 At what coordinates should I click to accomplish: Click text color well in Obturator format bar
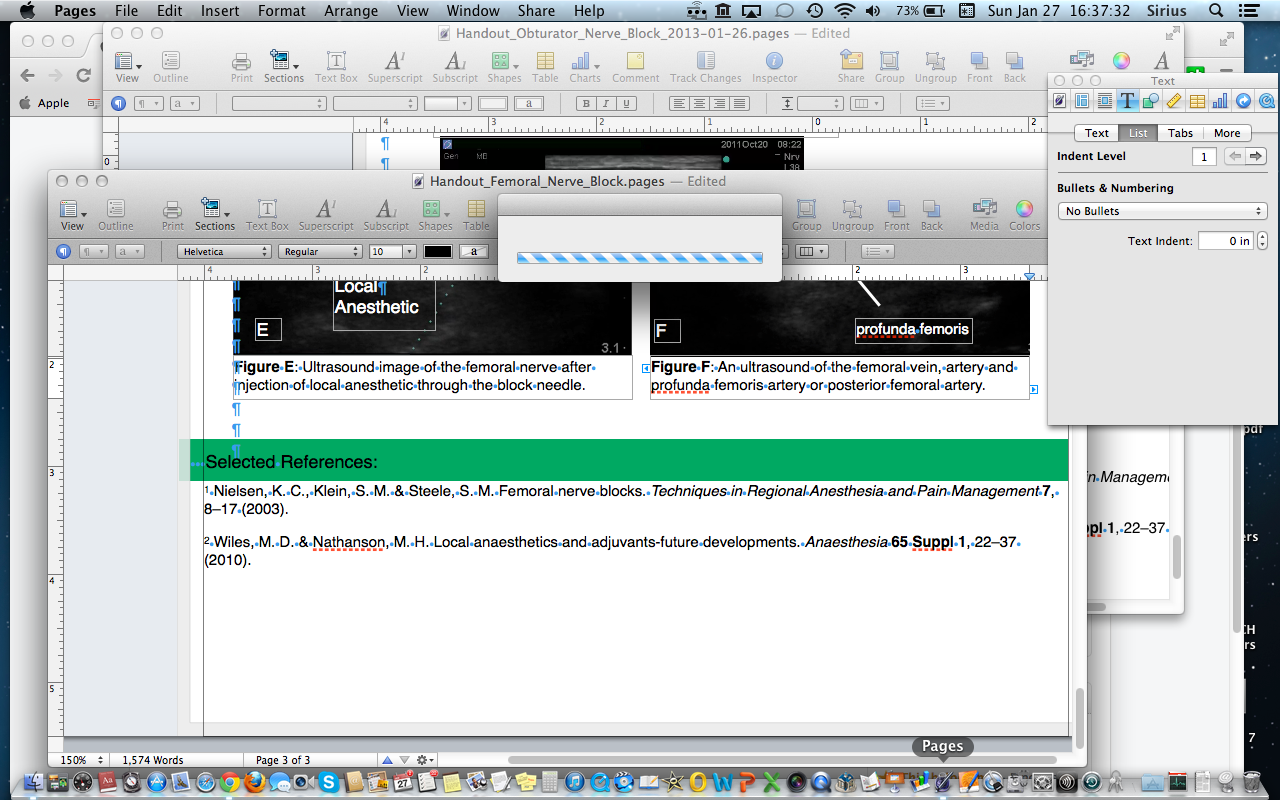coord(493,103)
